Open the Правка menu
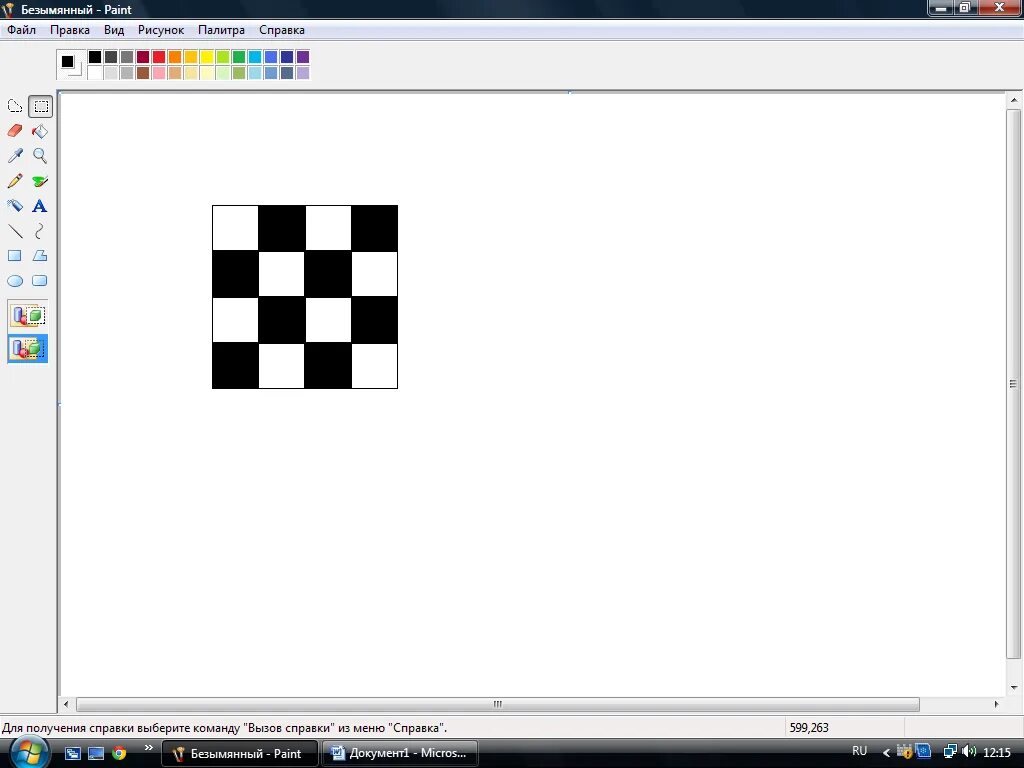Viewport: 1024px width, 768px height. click(70, 30)
